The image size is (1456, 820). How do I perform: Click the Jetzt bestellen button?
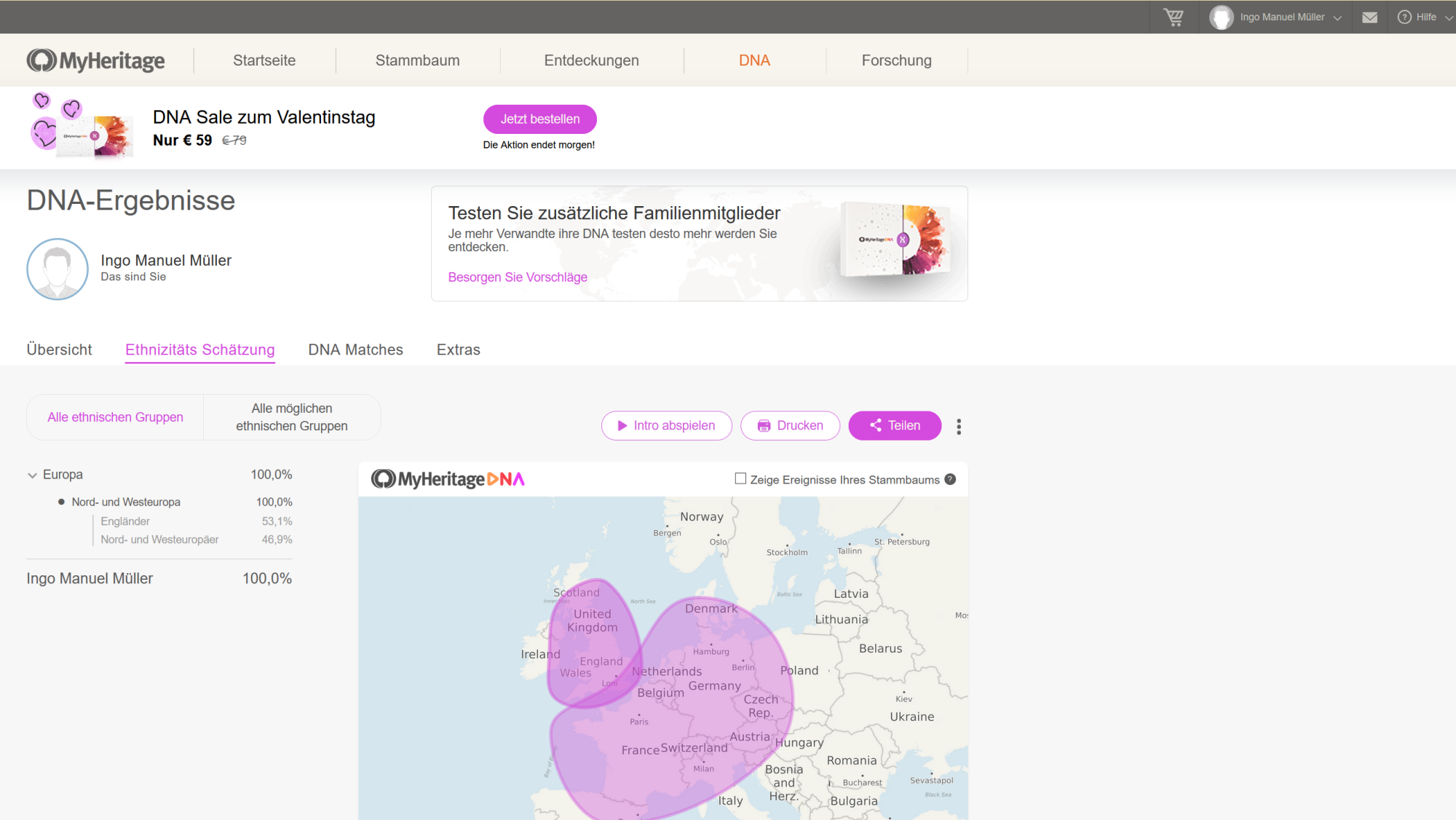click(x=539, y=119)
